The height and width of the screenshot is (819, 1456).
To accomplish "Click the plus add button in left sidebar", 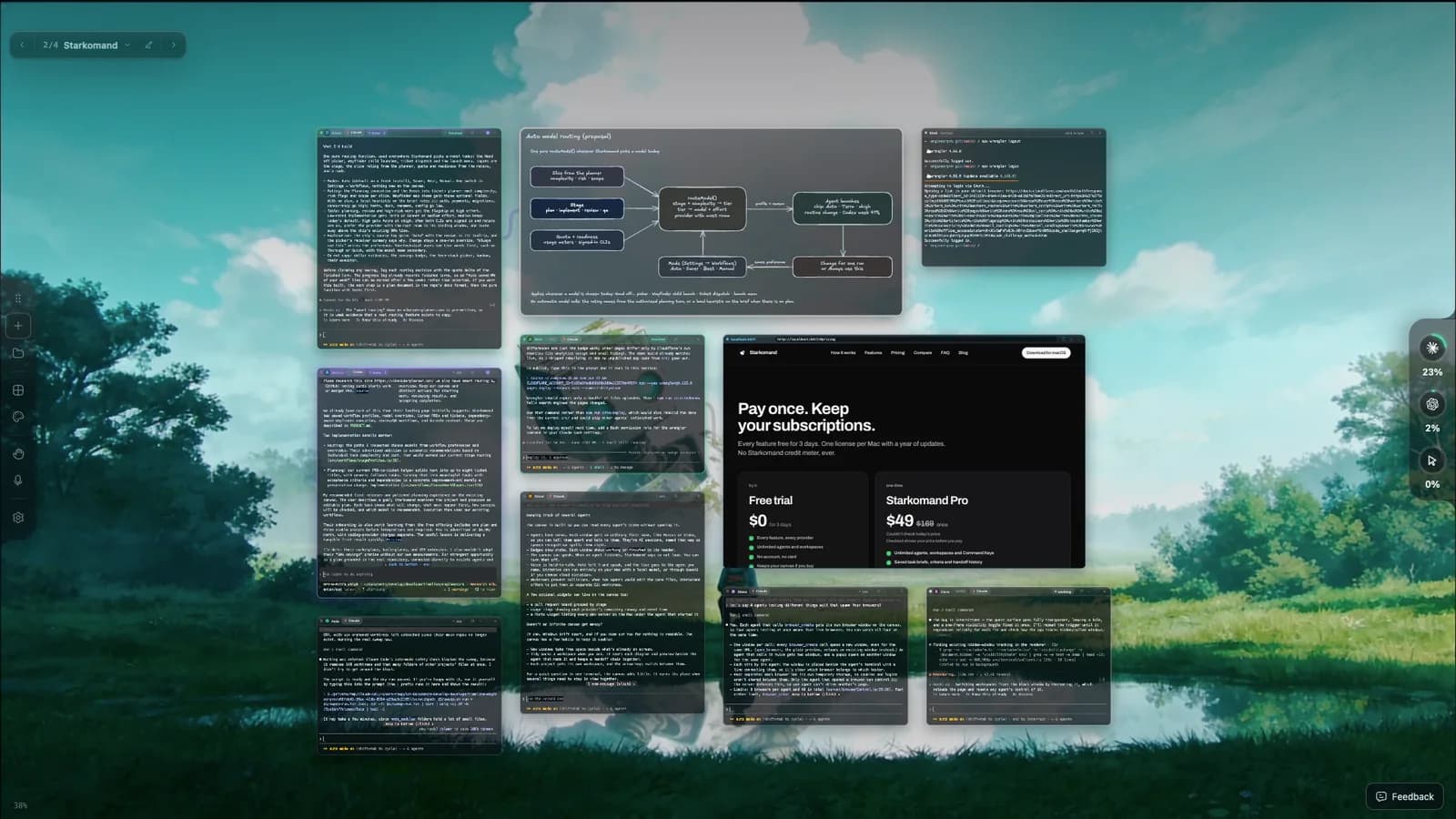I will pyautogui.click(x=18, y=326).
